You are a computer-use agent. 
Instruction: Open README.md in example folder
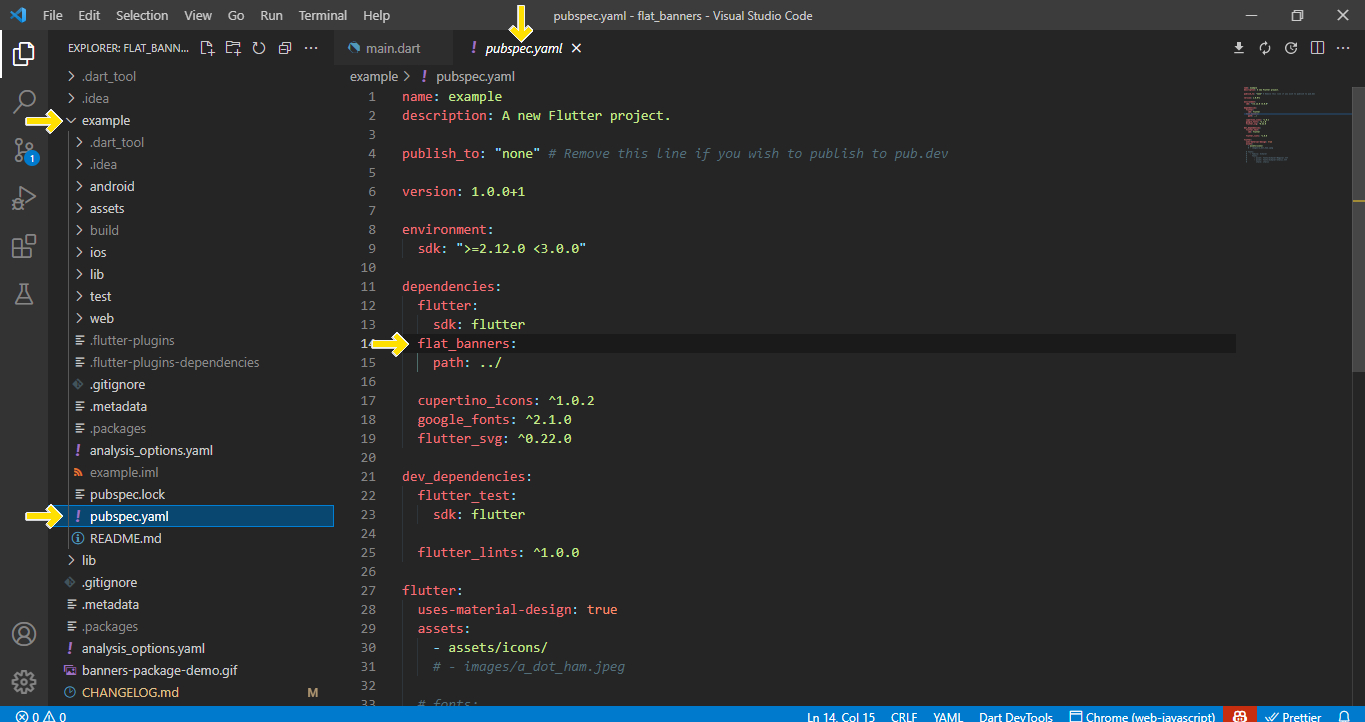click(x=125, y=538)
